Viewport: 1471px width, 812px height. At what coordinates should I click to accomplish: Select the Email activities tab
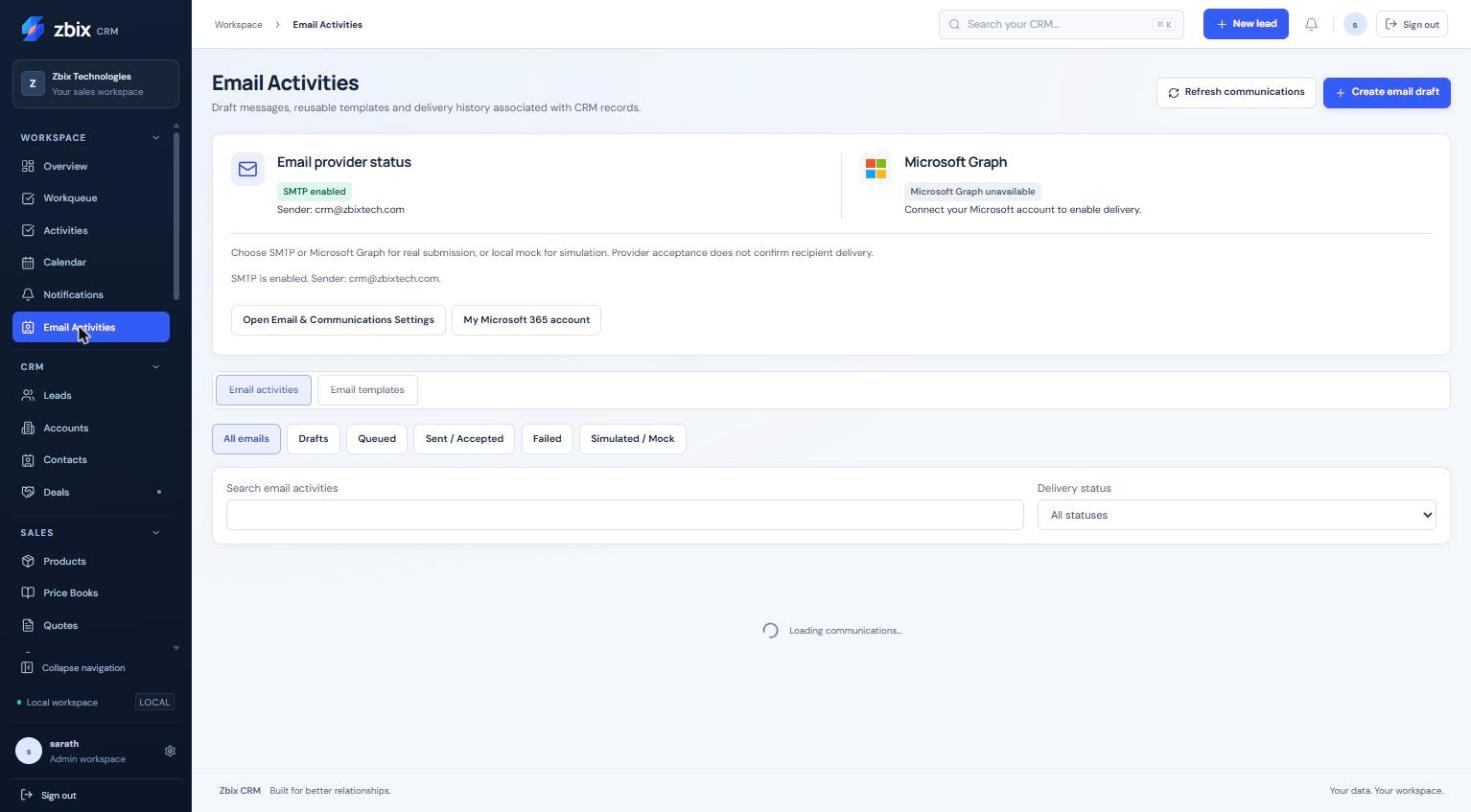263,390
